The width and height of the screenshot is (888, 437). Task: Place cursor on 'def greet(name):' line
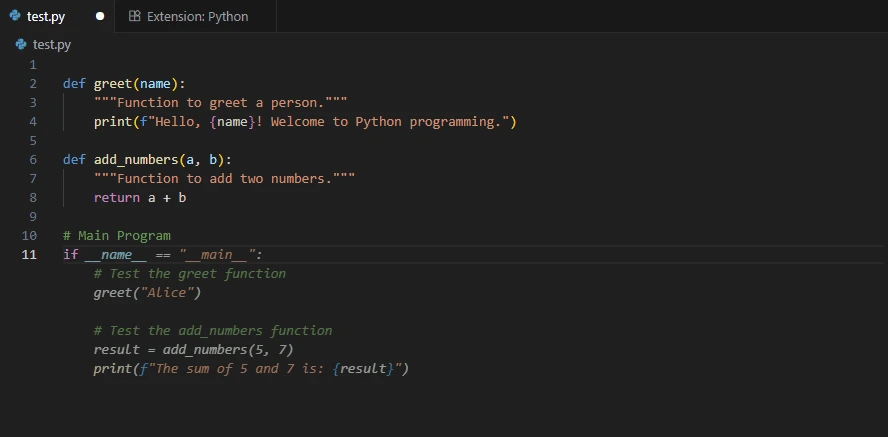(124, 84)
